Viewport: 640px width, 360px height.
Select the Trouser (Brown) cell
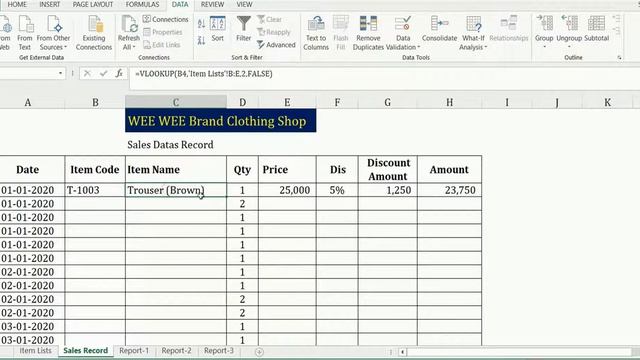pos(176,190)
